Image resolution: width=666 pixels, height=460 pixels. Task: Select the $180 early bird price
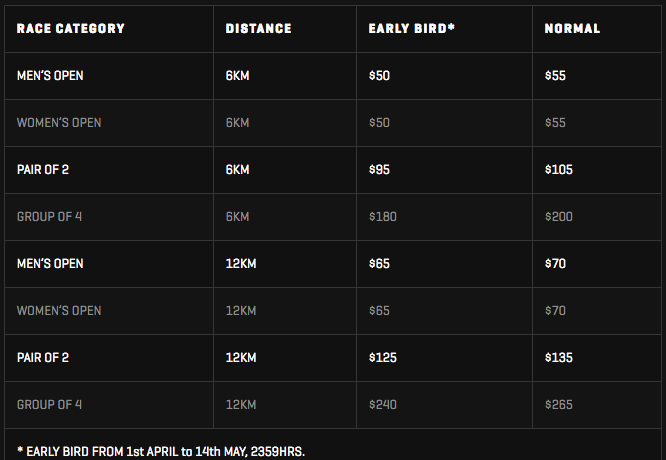click(x=383, y=217)
